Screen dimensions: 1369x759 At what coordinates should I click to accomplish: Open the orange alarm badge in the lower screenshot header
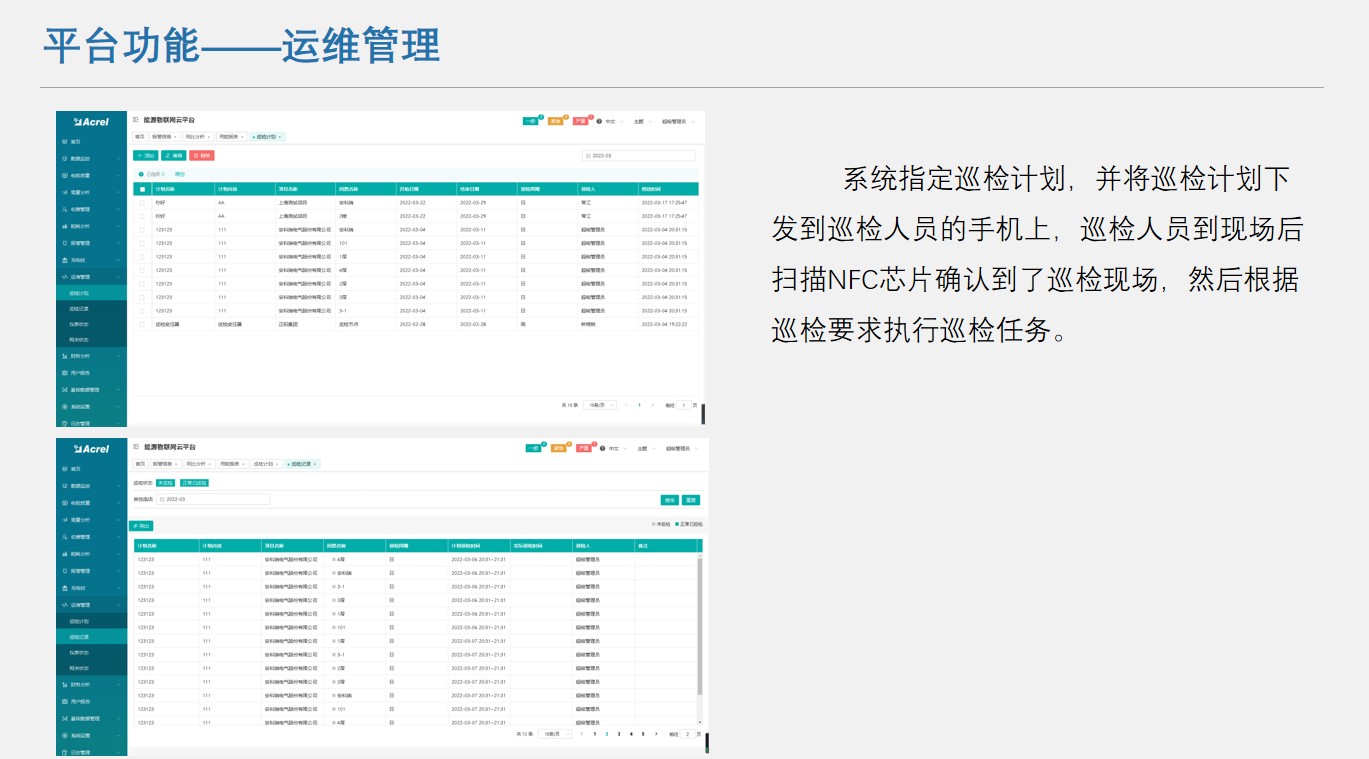tap(559, 449)
